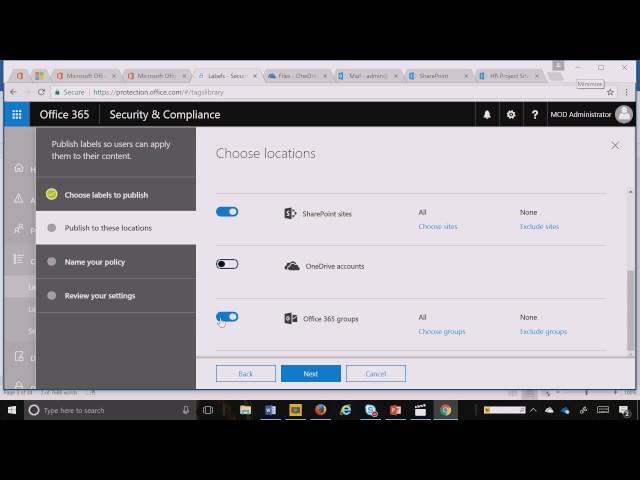Open the help question mark
The height and width of the screenshot is (480, 640).
coord(535,115)
